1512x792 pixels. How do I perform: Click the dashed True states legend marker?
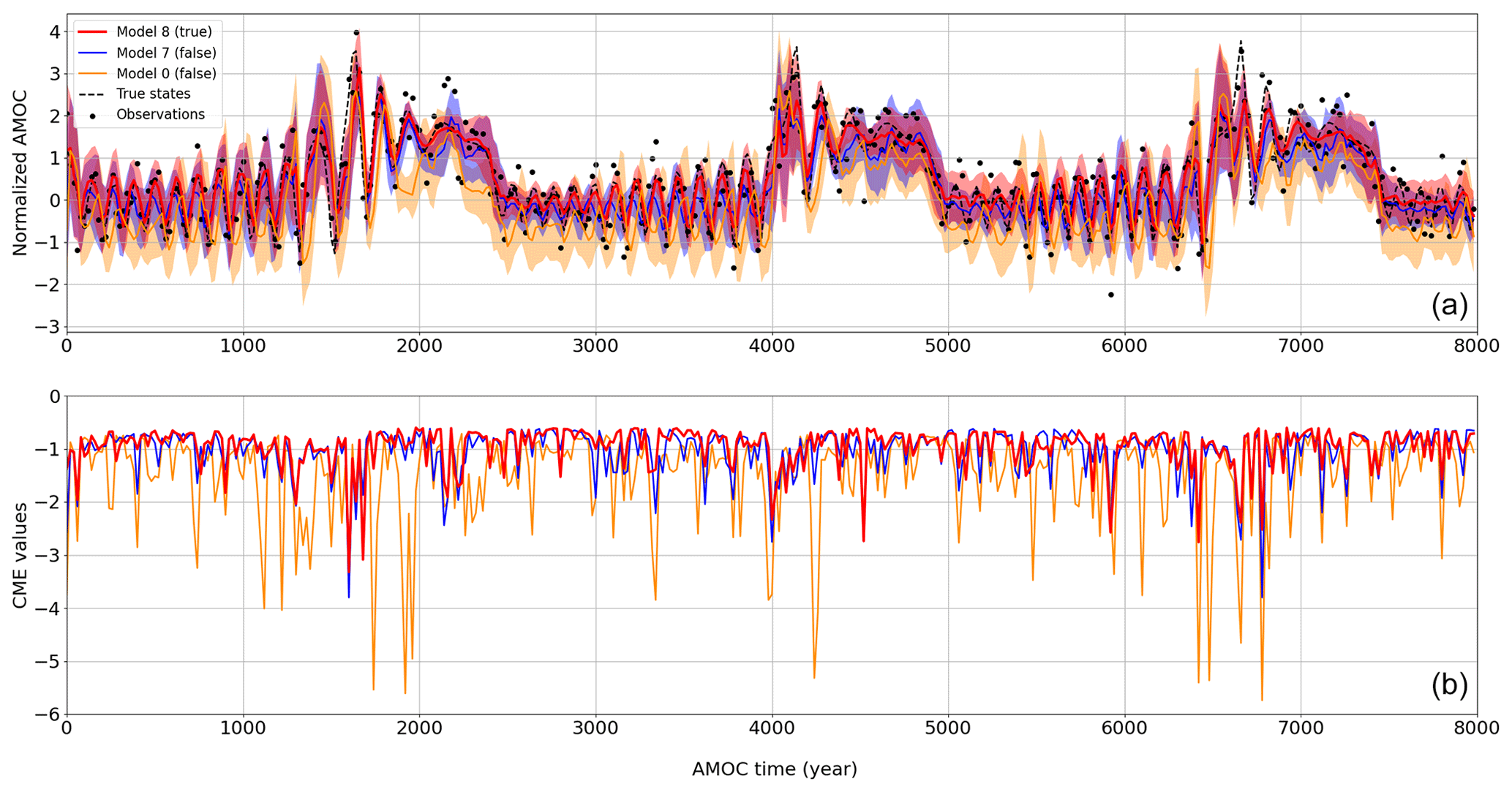pyautogui.click(x=92, y=94)
